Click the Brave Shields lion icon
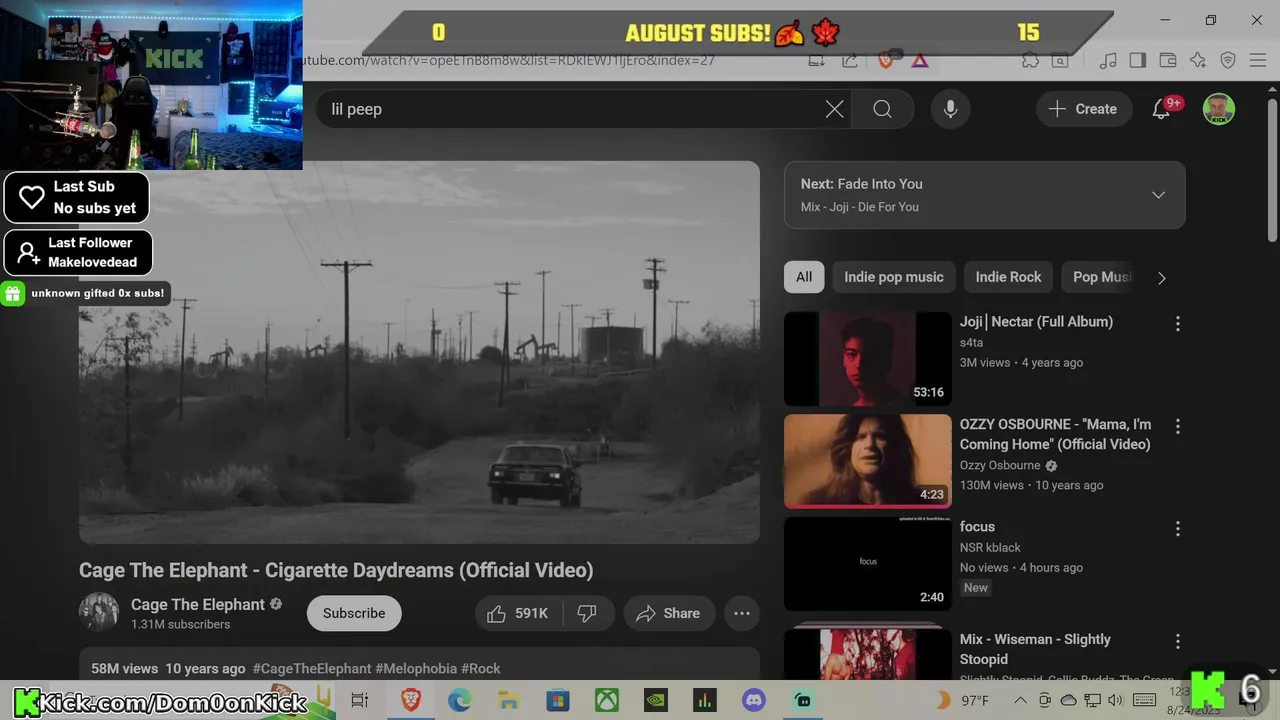This screenshot has height=720, width=1280. pyautogui.click(x=885, y=61)
